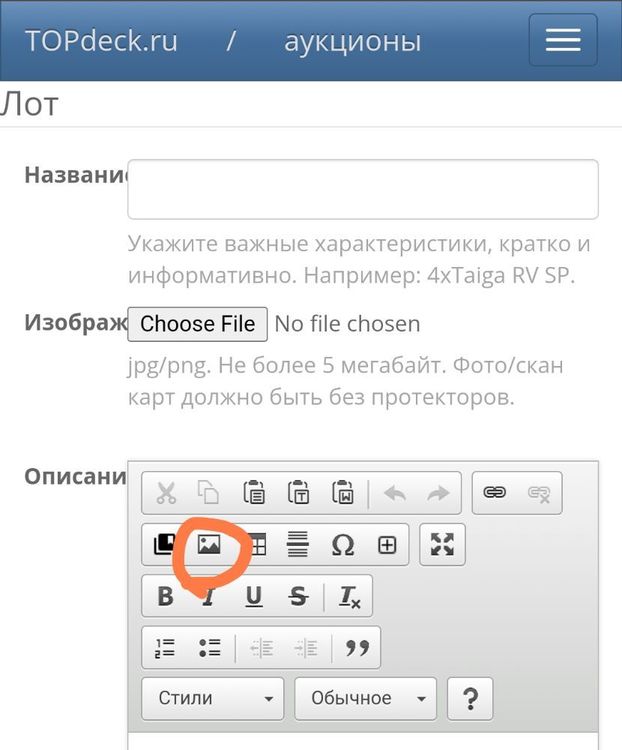
Task: Click the Copy icon in editor
Action: (209, 493)
